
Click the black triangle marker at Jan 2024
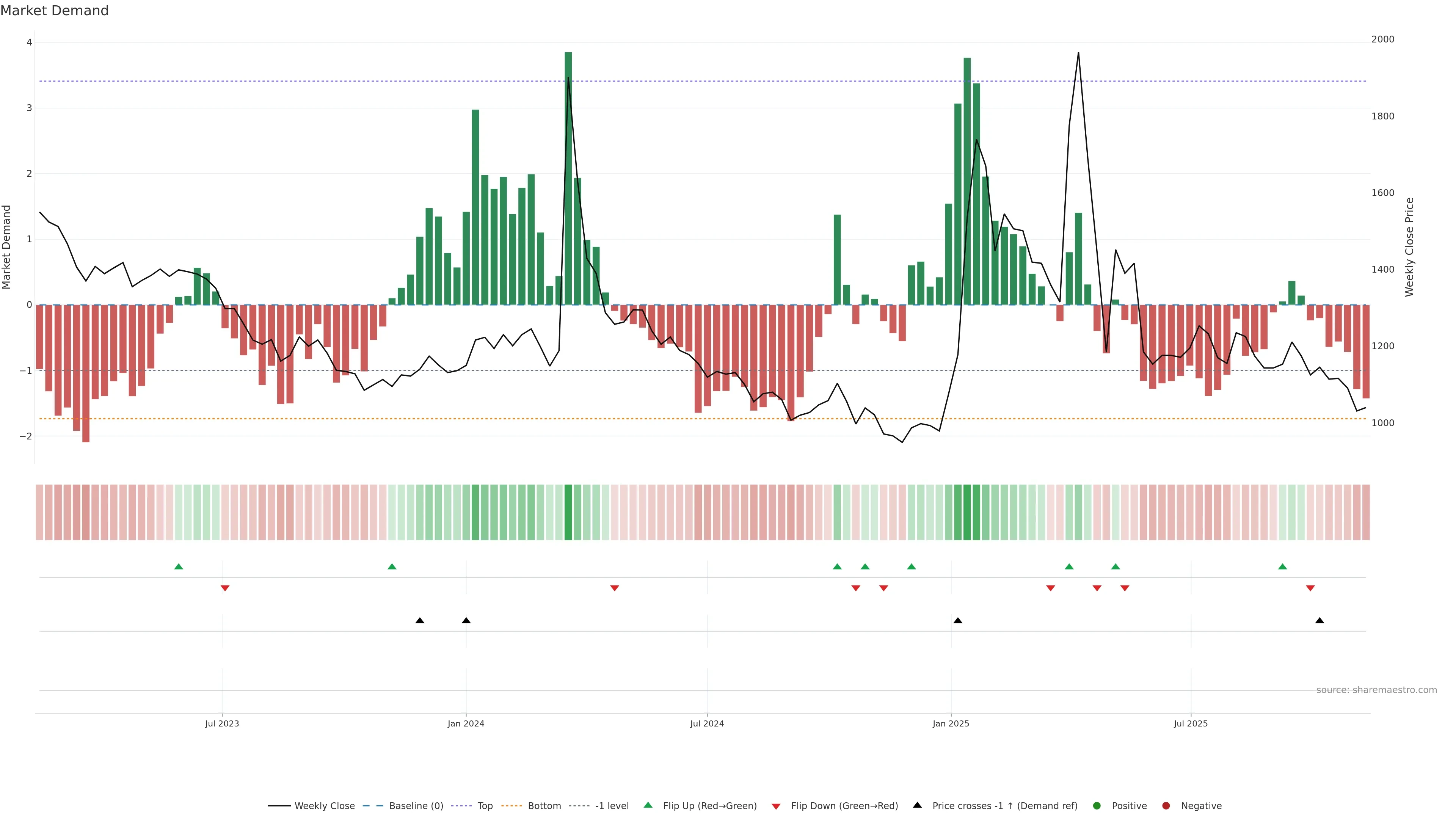point(466,621)
